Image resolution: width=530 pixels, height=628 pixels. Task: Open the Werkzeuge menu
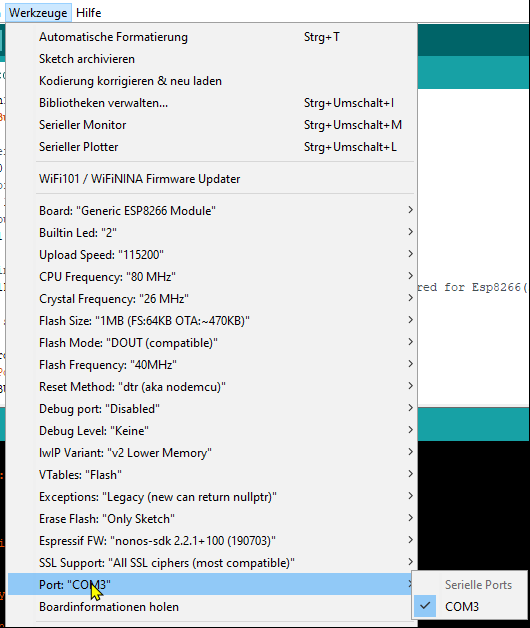tap(38, 13)
